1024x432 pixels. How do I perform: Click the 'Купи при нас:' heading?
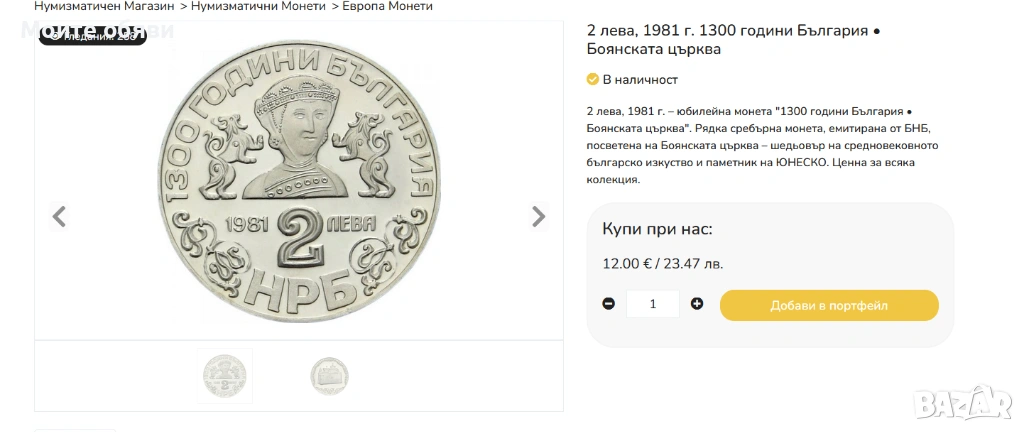pos(657,229)
